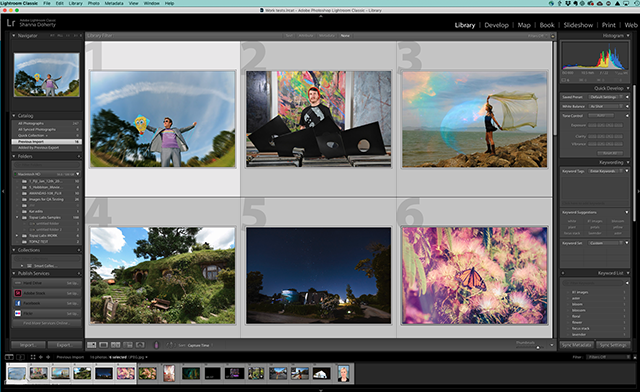This screenshot has width=640, height=392.
Task: Open the Saved Preset dropdown
Action: [606, 97]
